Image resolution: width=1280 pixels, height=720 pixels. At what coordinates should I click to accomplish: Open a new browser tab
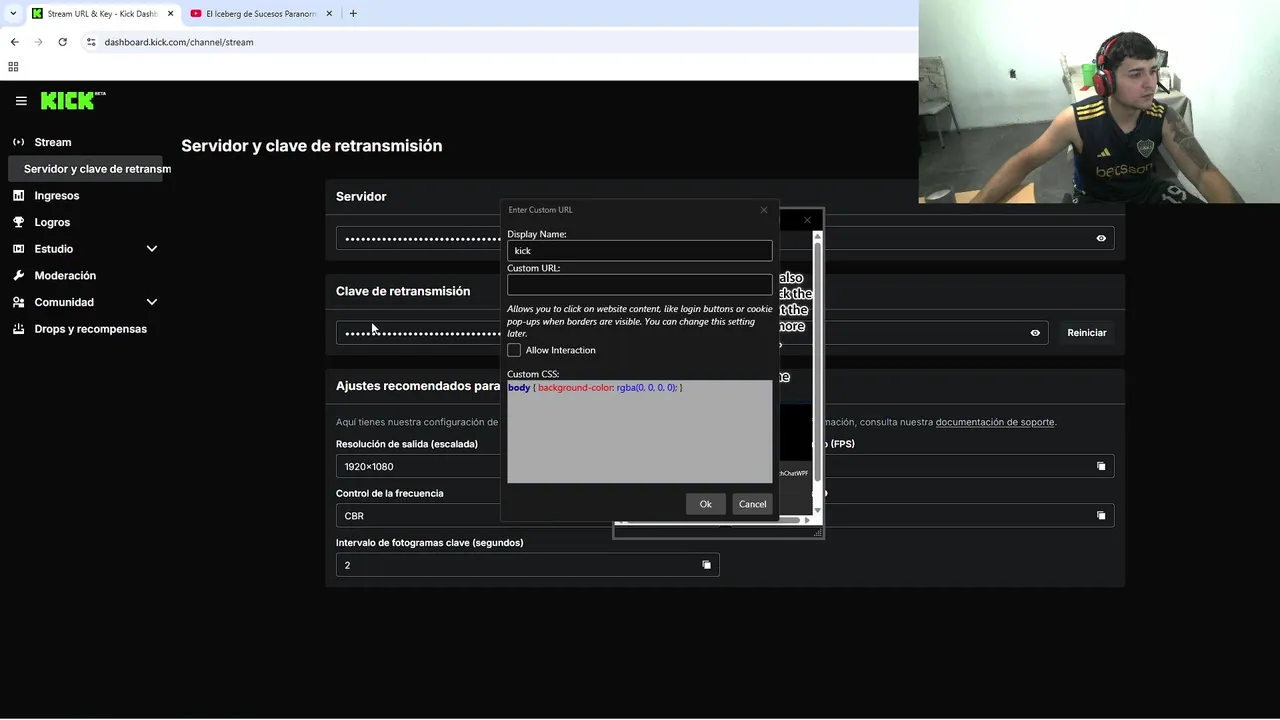(x=353, y=14)
